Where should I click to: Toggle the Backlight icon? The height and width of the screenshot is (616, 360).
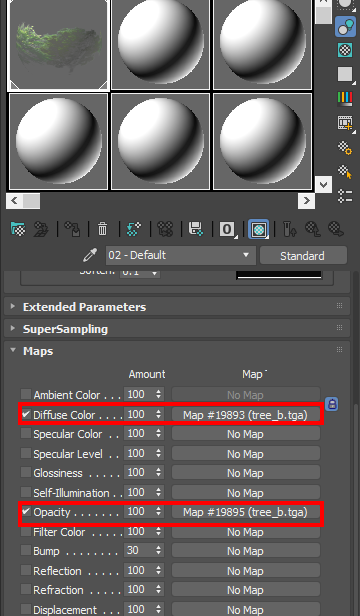tap(345, 27)
